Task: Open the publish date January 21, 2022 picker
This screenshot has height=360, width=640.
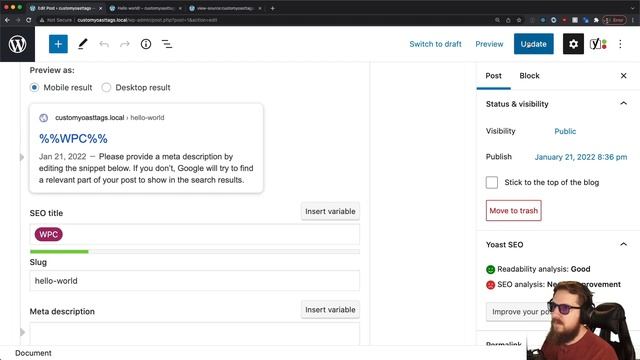Action: coord(581,157)
